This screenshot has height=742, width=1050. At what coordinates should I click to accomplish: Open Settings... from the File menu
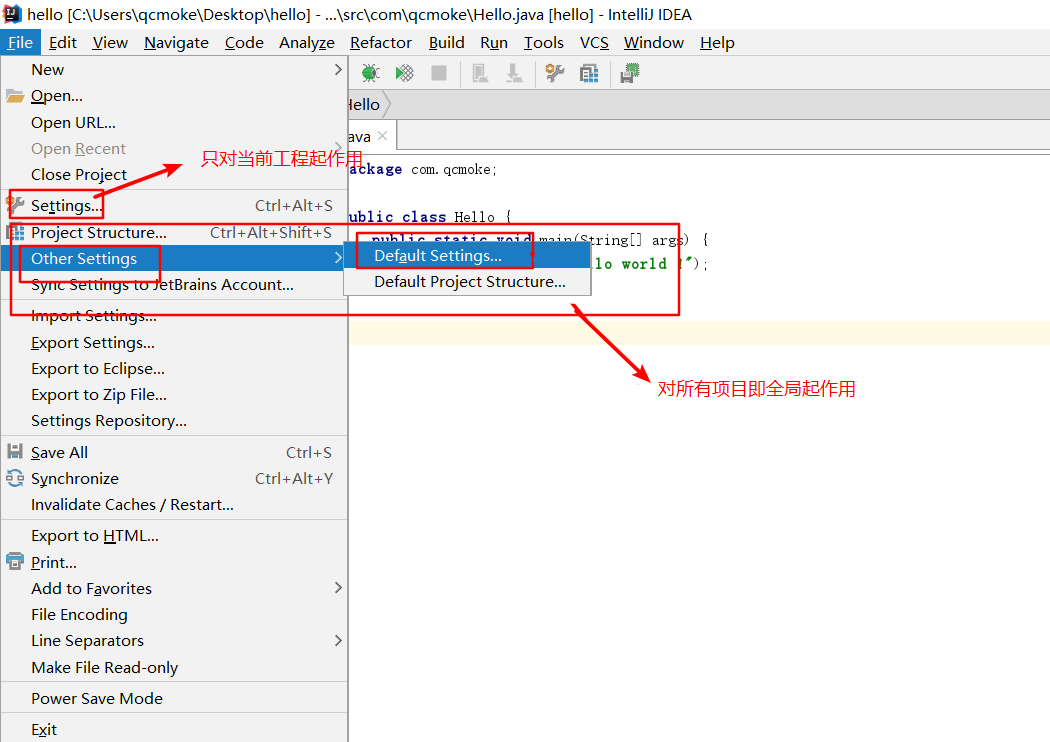click(x=174, y=206)
